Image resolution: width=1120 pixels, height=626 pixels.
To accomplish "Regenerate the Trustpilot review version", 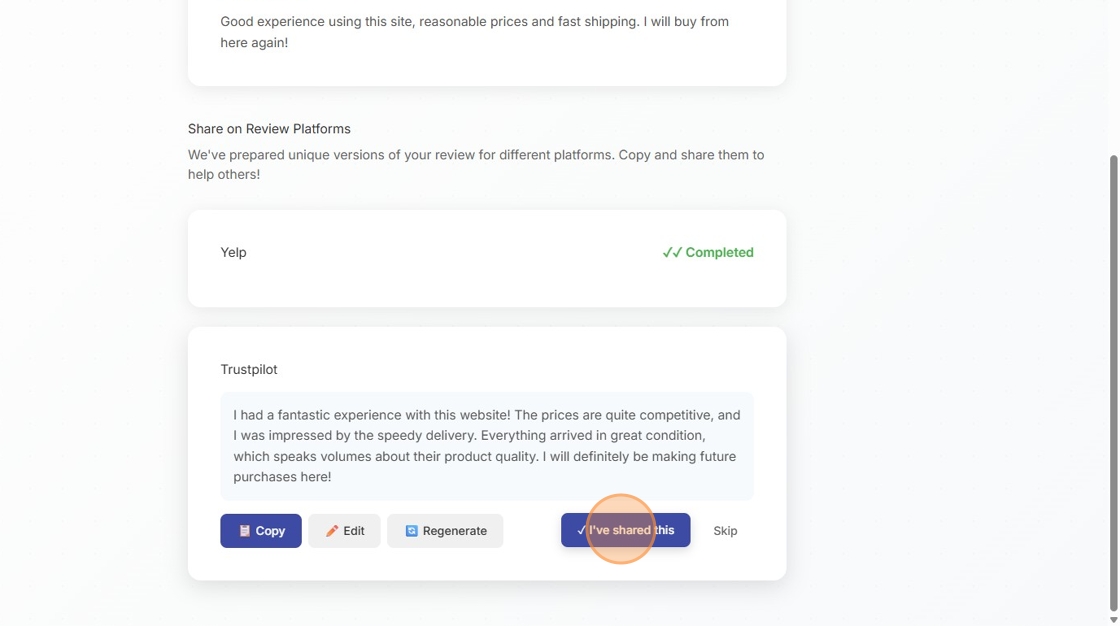I will pyautogui.click(x=445, y=531).
